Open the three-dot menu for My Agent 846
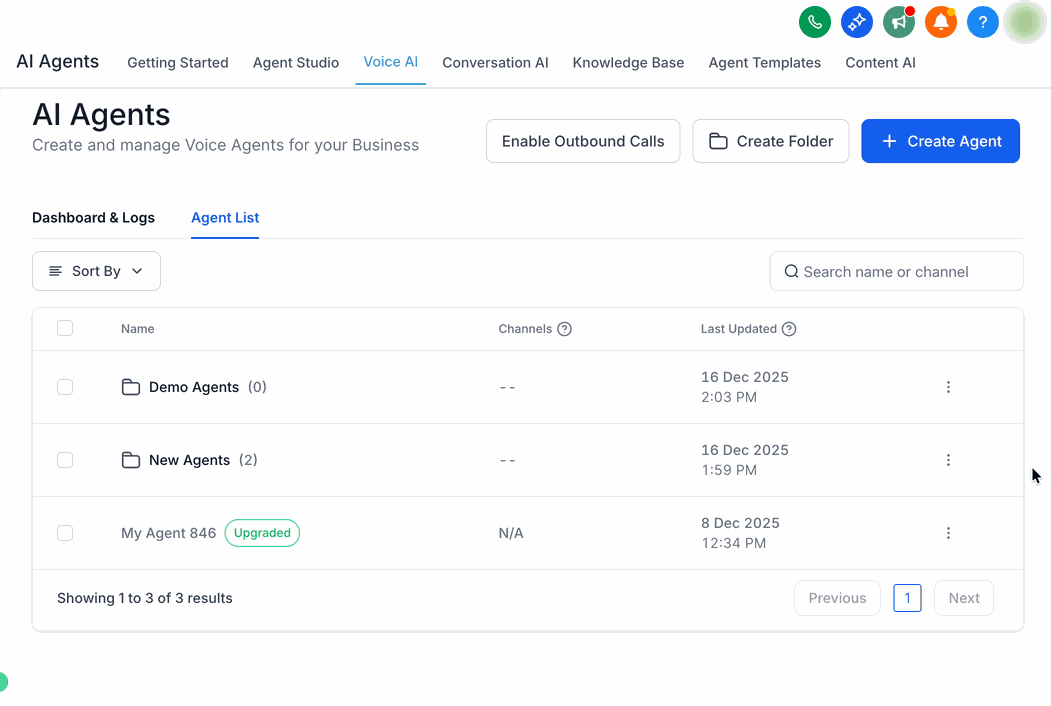The width and height of the screenshot is (1051, 706). click(948, 533)
